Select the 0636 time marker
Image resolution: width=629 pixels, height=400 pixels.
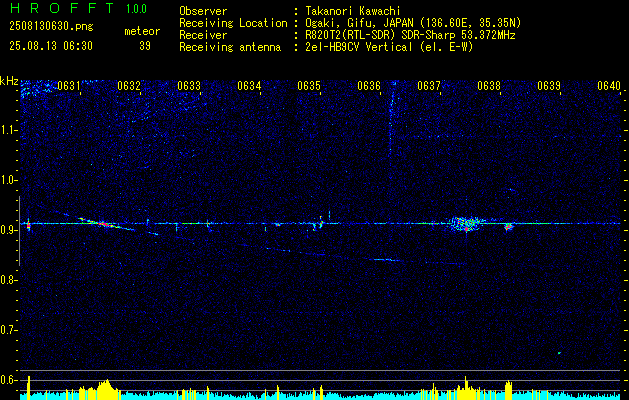coord(369,85)
